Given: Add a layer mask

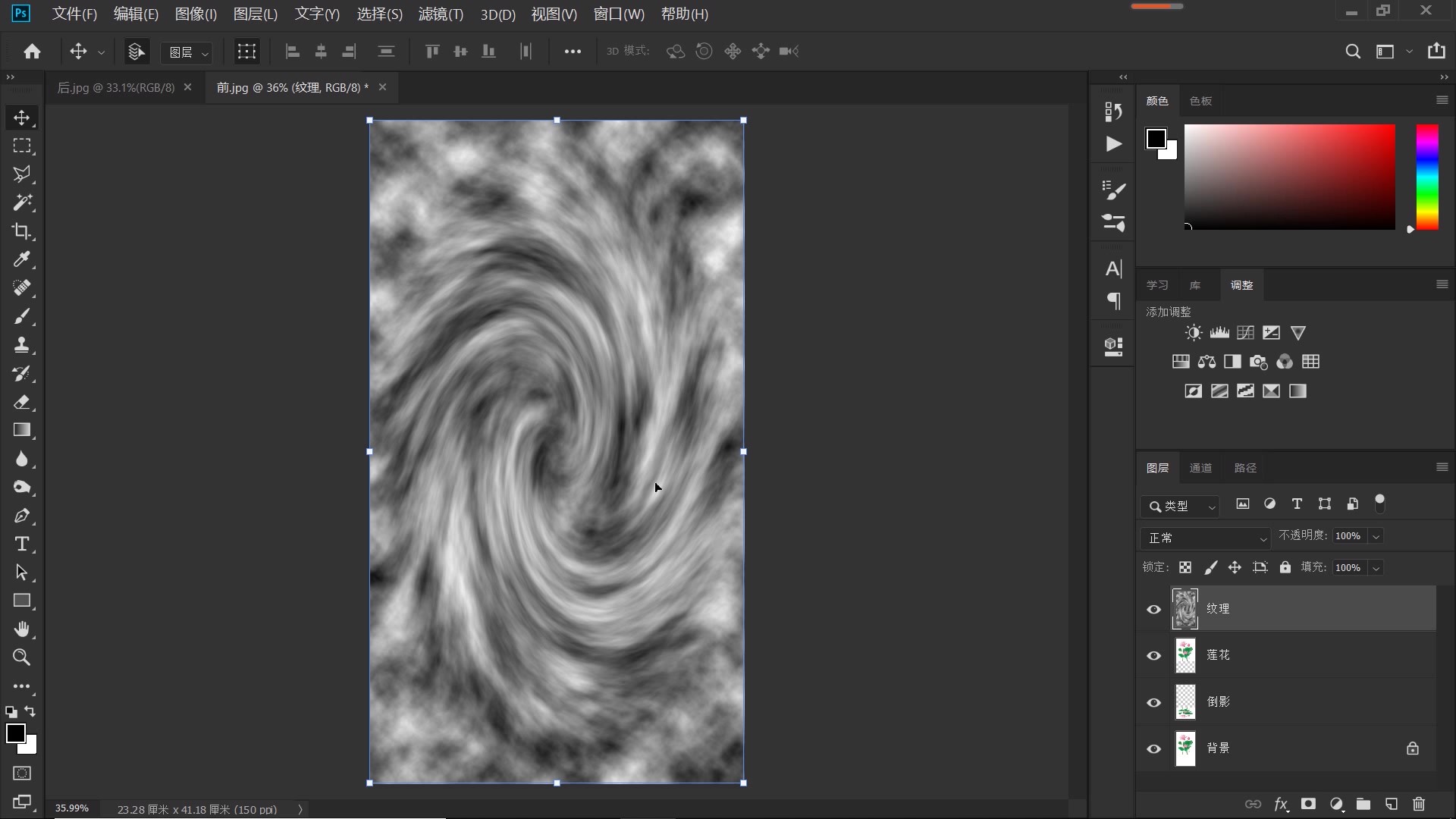Looking at the screenshot, I should pos(1308,804).
